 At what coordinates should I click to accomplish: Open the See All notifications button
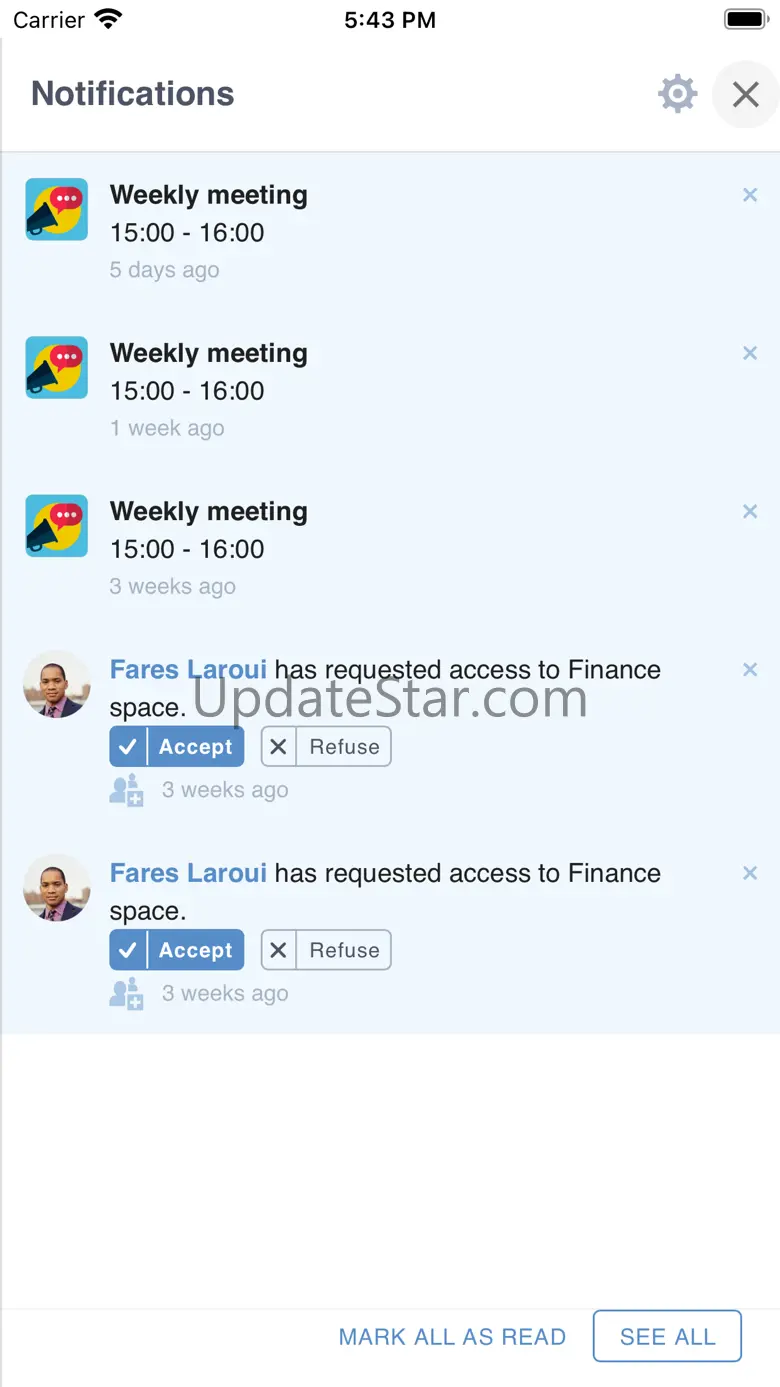[667, 1336]
